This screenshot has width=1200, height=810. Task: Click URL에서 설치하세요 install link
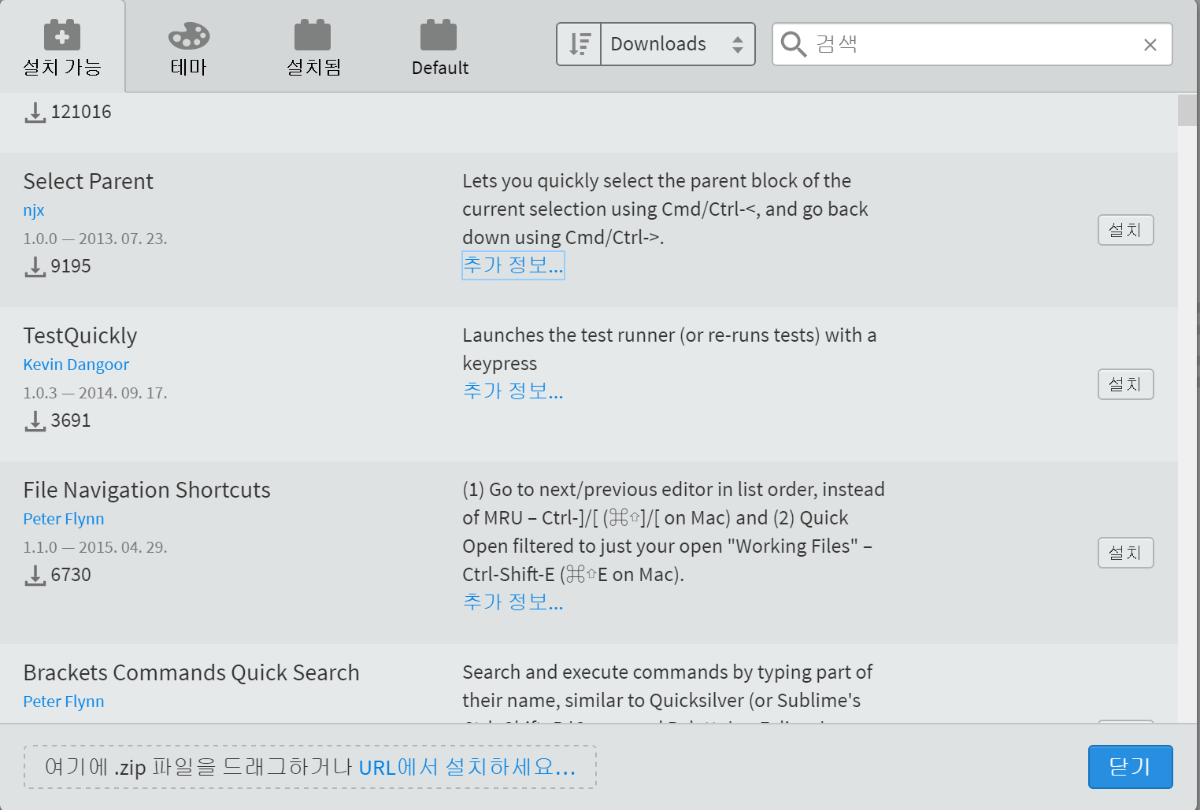[467, 767]
